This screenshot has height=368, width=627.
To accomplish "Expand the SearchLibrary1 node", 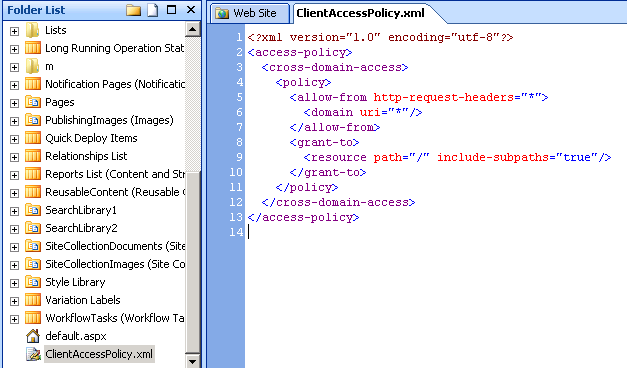I will 14,211.
